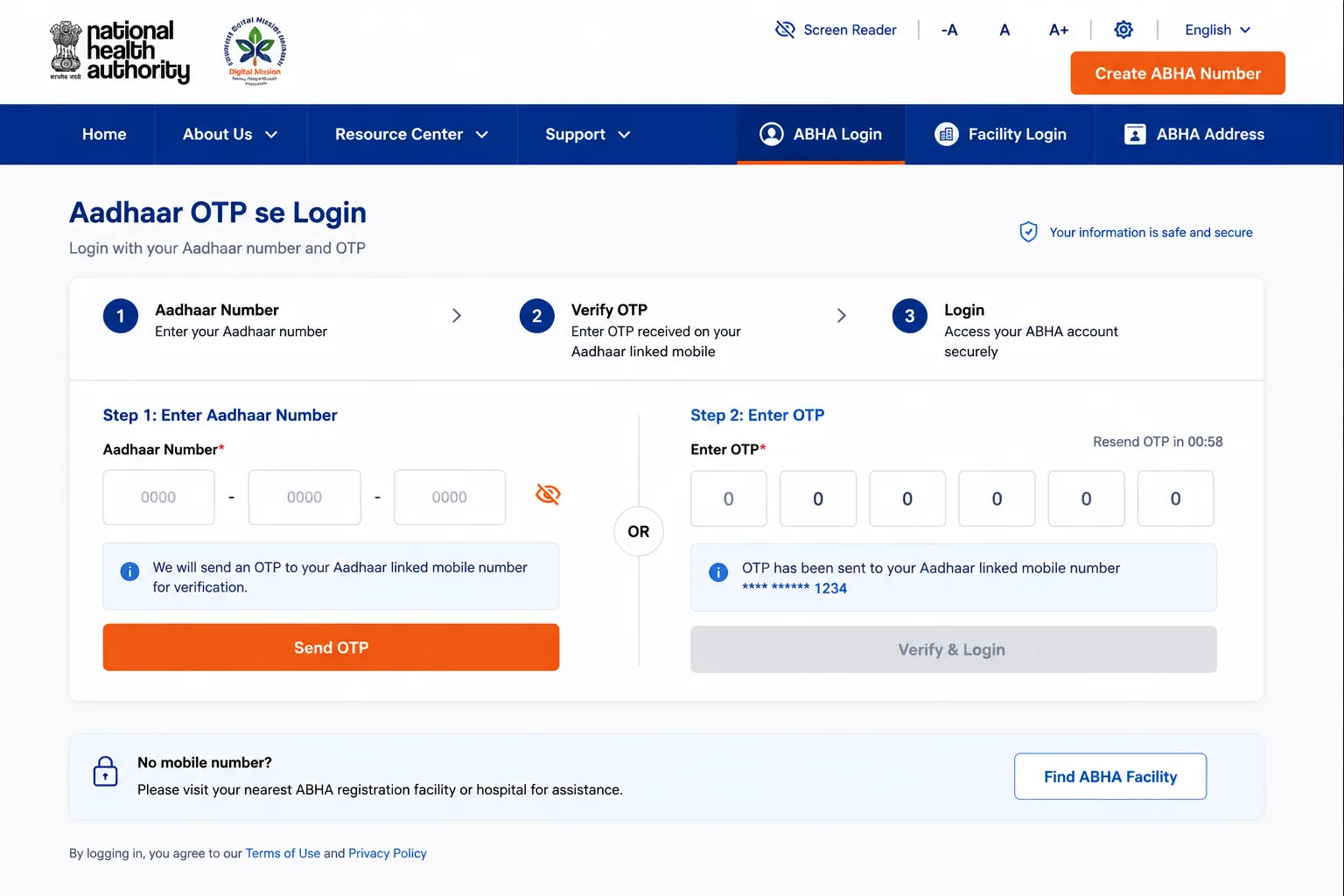Decrease font size with -A
The height and width of the screenshot is (896, 1344).
(x=949, y=30)
